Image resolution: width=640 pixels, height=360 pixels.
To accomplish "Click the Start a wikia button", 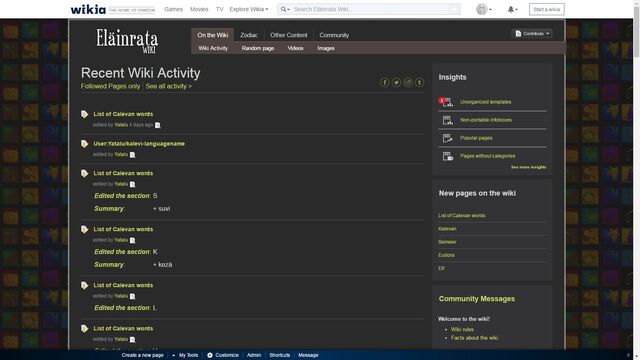I will click(547, 9).
